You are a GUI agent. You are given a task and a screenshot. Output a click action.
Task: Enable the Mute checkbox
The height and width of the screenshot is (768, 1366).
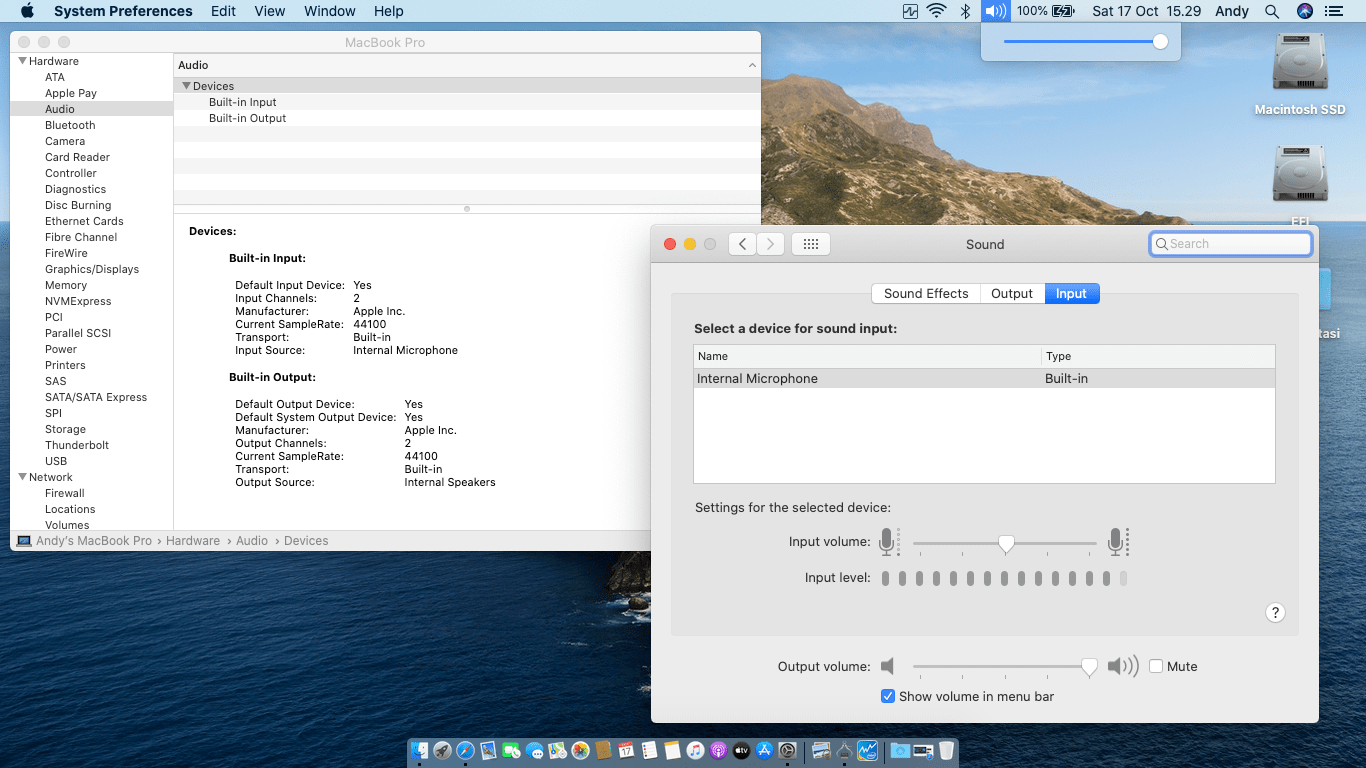[1156, 666]
